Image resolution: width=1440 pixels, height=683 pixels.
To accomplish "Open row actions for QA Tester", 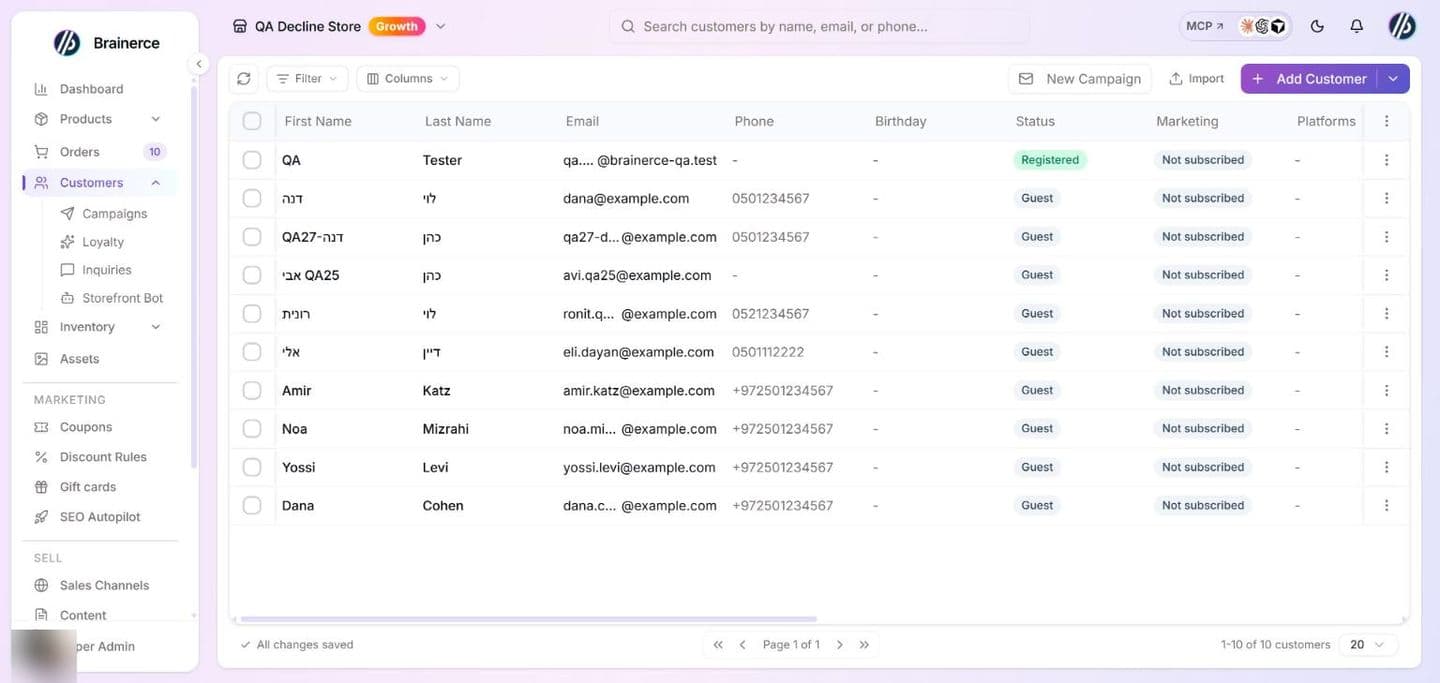I will click(1386, 160).
